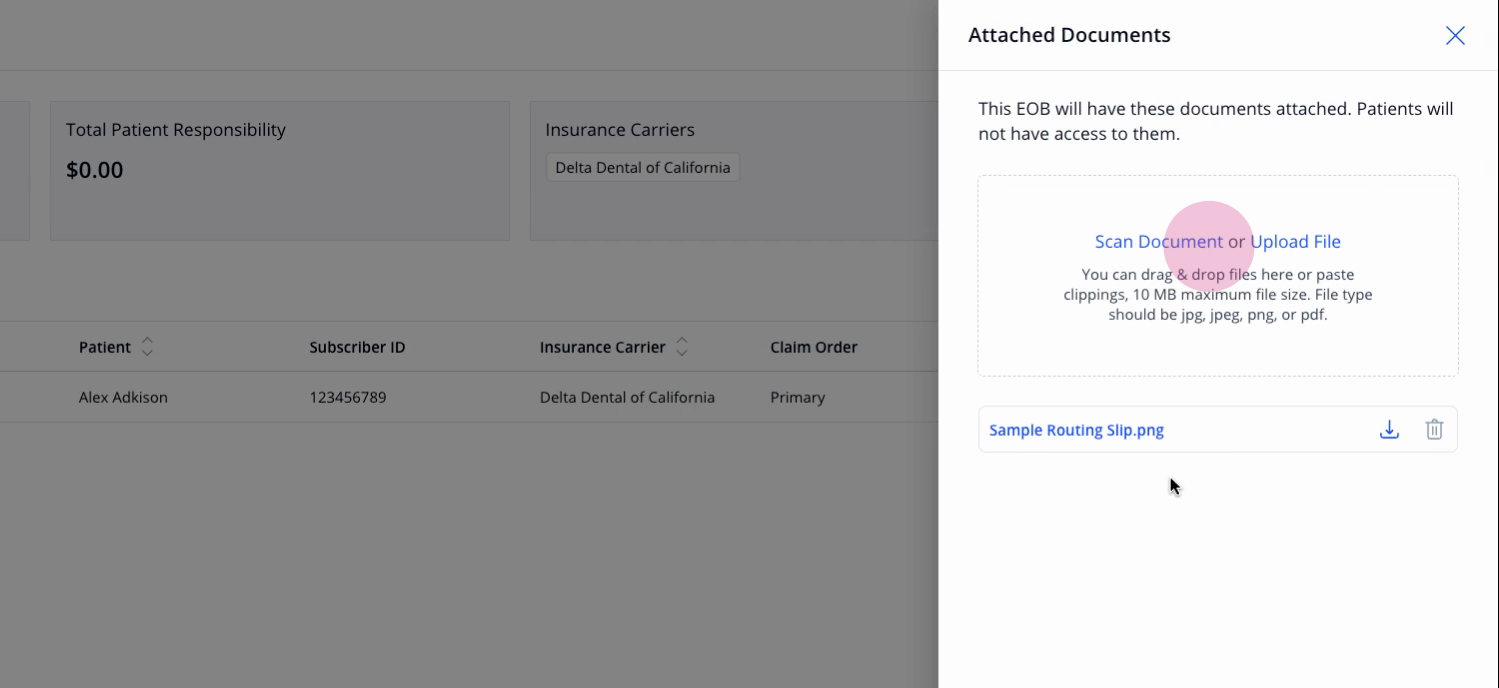Click the Scan Document link
1499x688 pixels.
tap(1158, 241)
